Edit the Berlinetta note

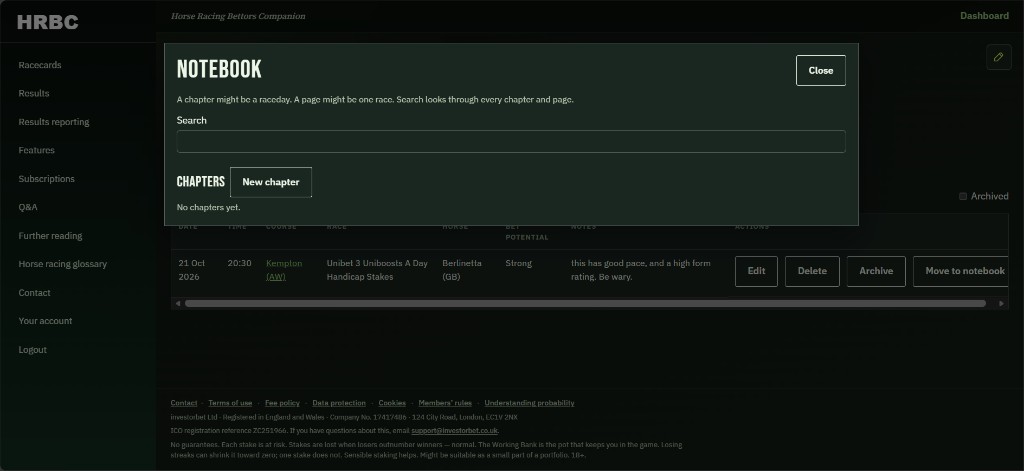(x=756, y=271)
